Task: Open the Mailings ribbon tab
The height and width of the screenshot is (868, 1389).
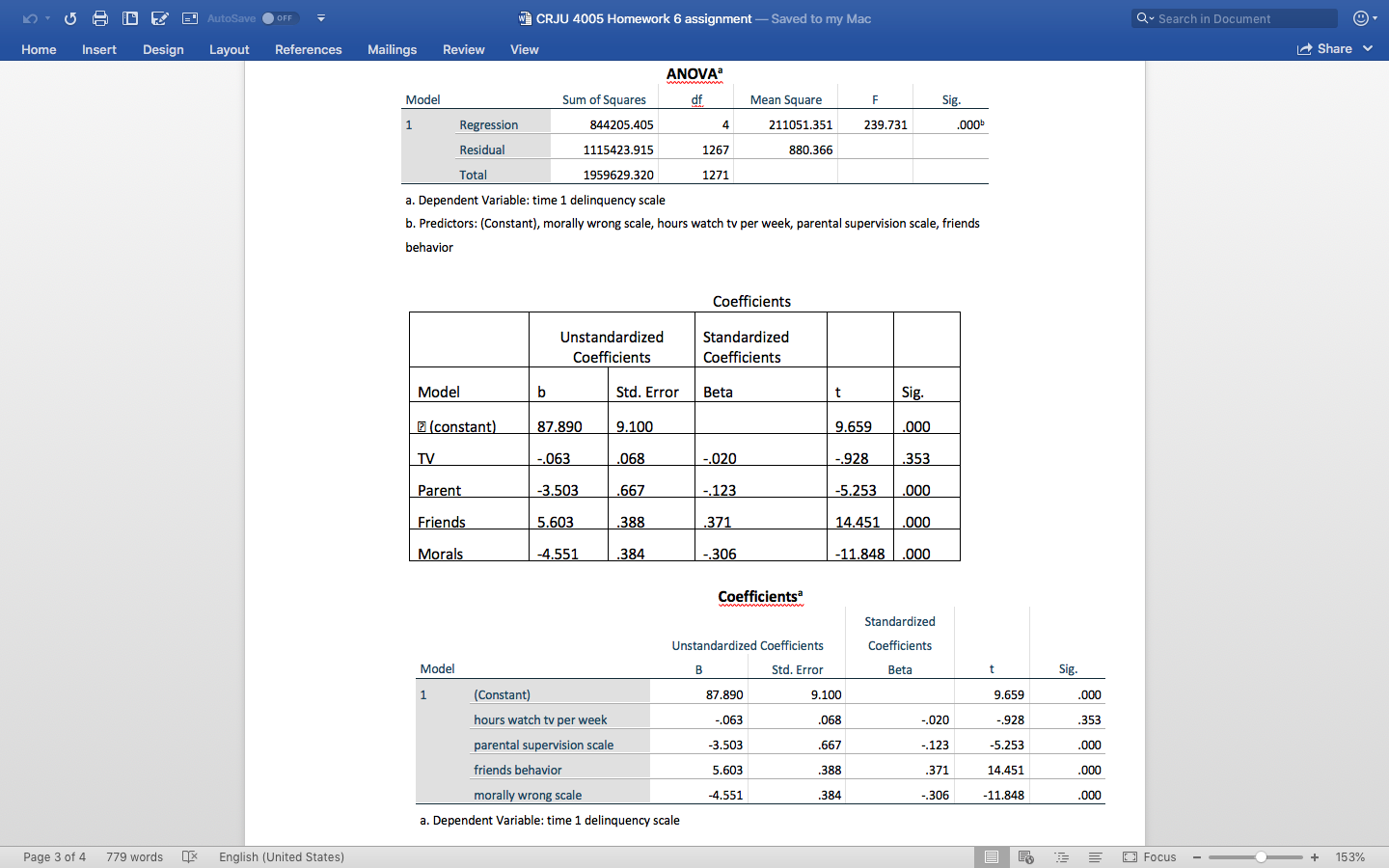Action: coord(393,49)
